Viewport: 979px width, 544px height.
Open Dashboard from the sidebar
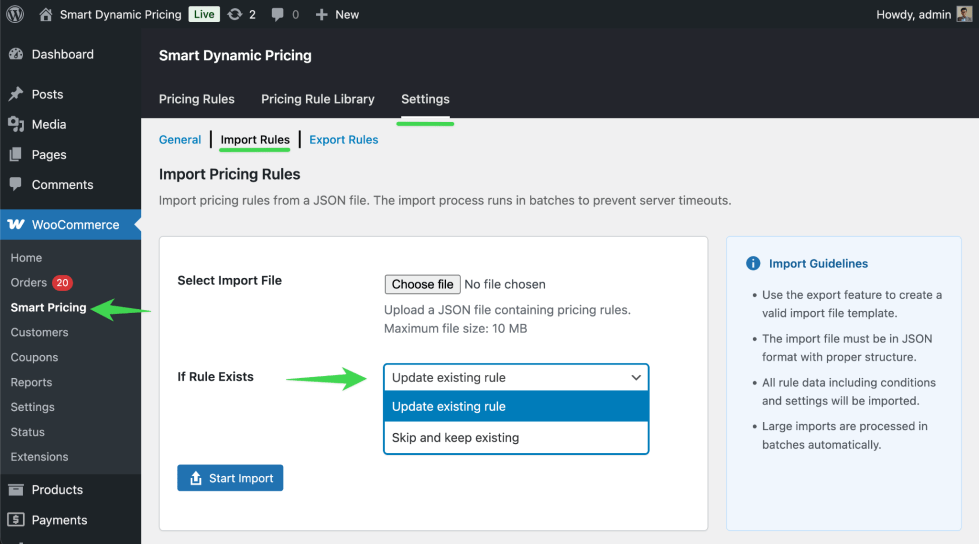tap(62, 54)
